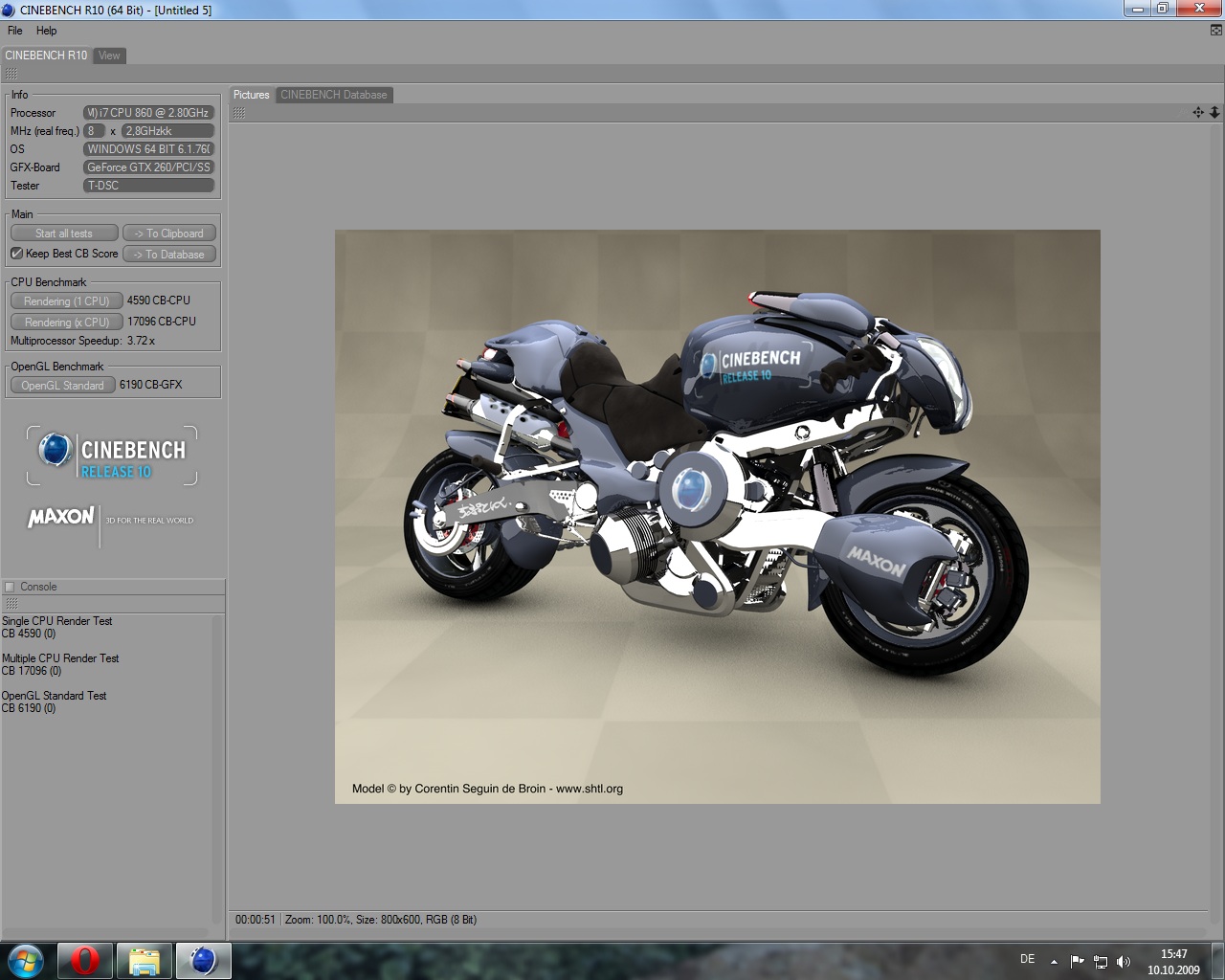Screen dimensions: 1225x980
Task: Click the left panel grip handle icon
Action: pos(11,74)
